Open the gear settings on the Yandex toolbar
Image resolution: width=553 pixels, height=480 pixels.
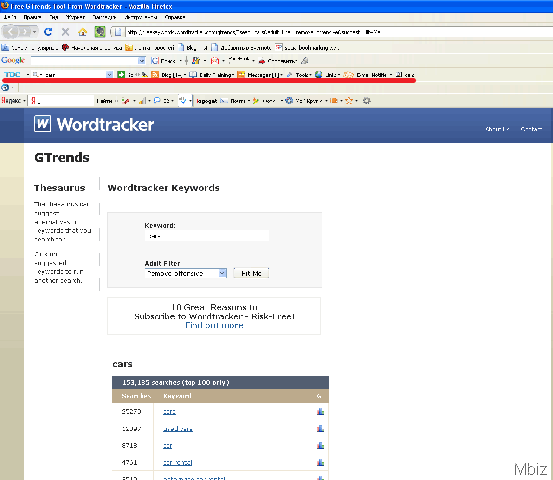click(x=367, y=101)
